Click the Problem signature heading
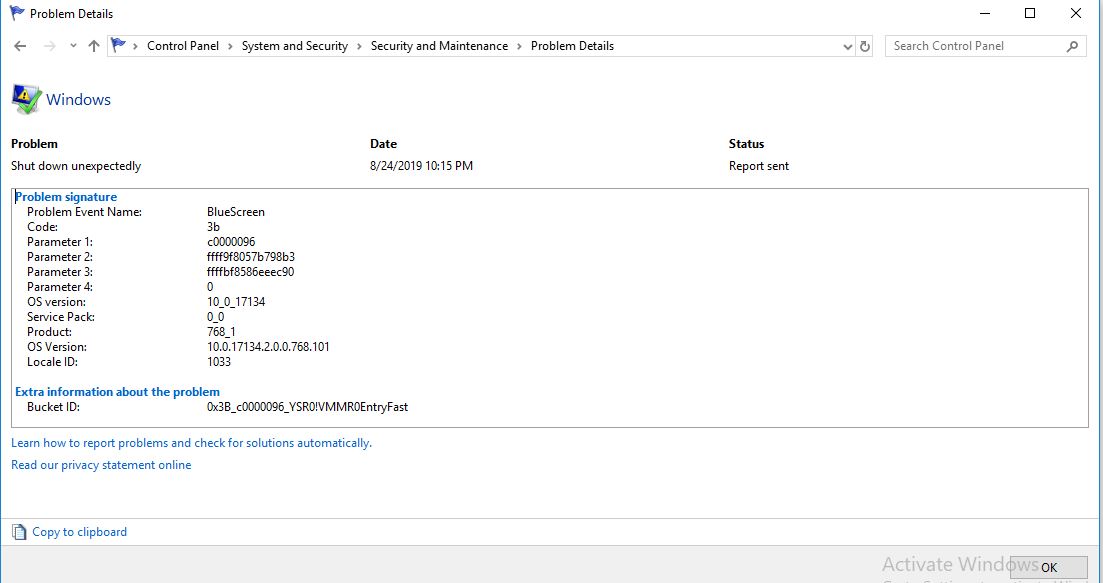The height and width of the screenshot is (583, 1103). point(66,197)
